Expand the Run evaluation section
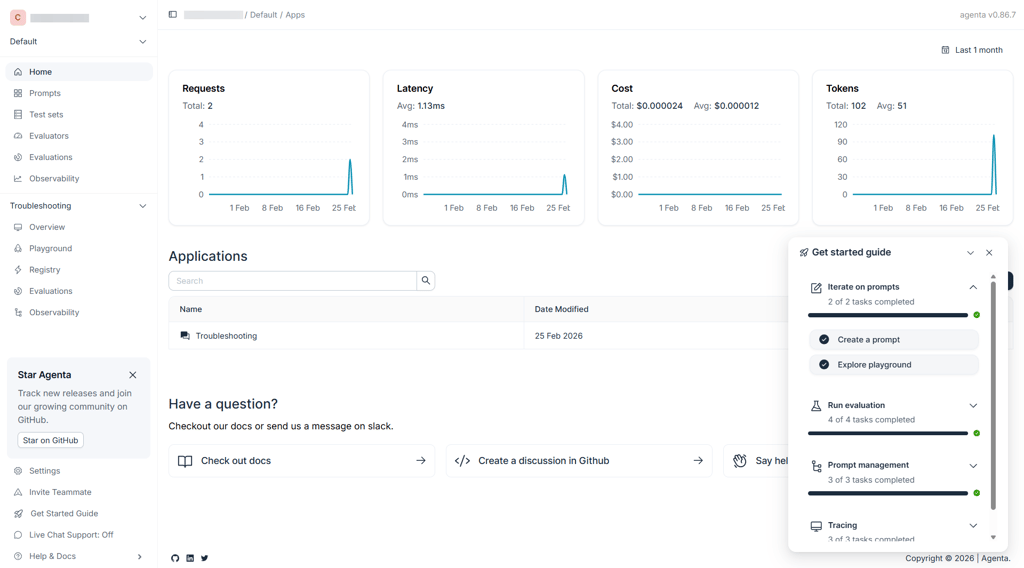Viewport: 1024px width, 568px height. tap(973, 405)
